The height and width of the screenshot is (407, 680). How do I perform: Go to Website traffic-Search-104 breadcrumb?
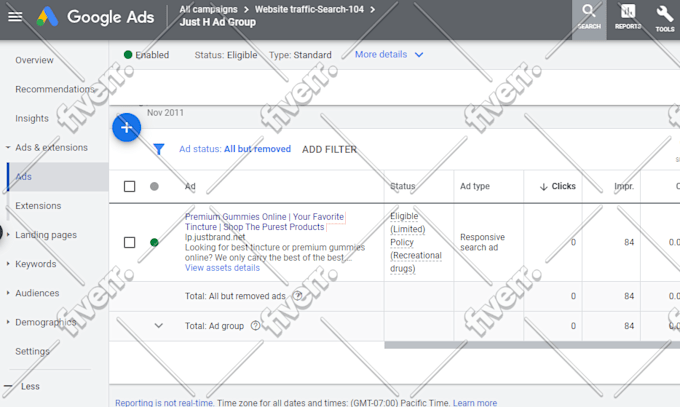click(309, 9)
